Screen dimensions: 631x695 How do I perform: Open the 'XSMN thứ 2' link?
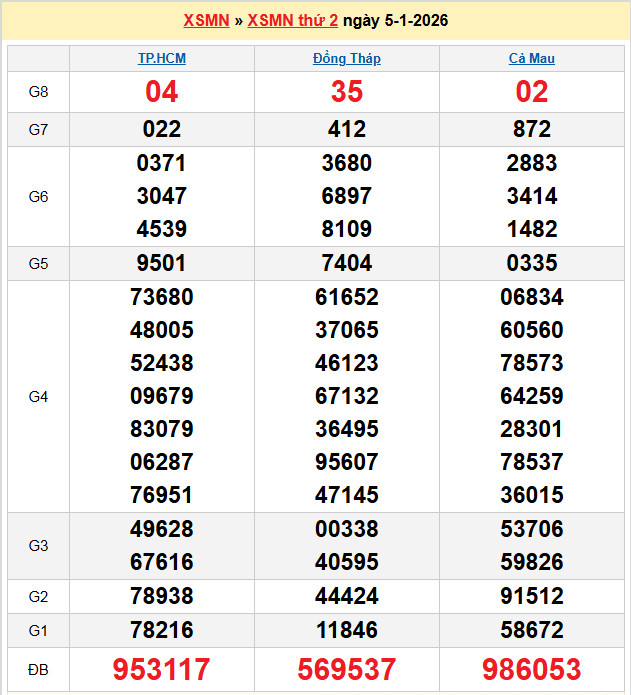tap(292, 21)
